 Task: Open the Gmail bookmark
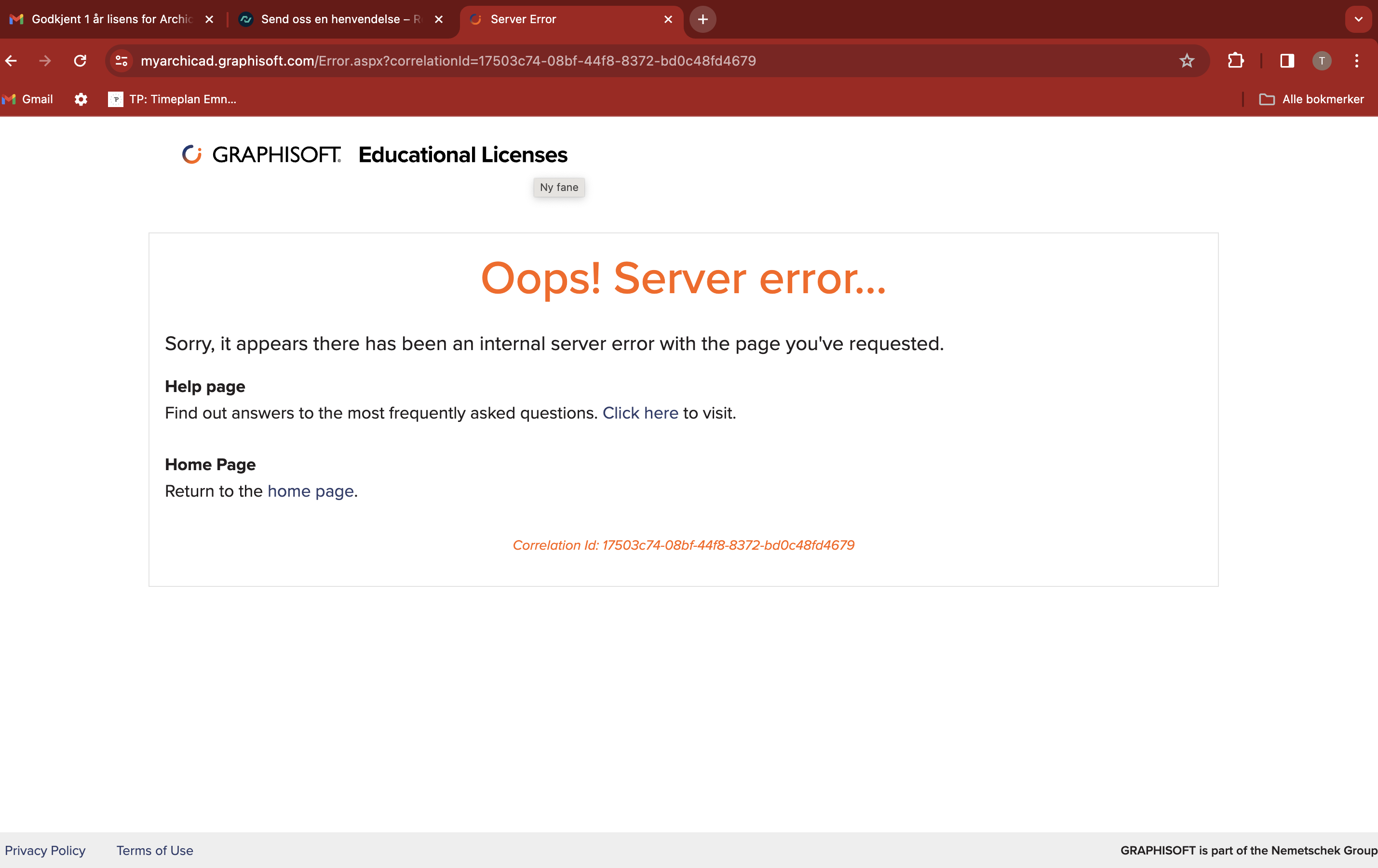[28, 99]
